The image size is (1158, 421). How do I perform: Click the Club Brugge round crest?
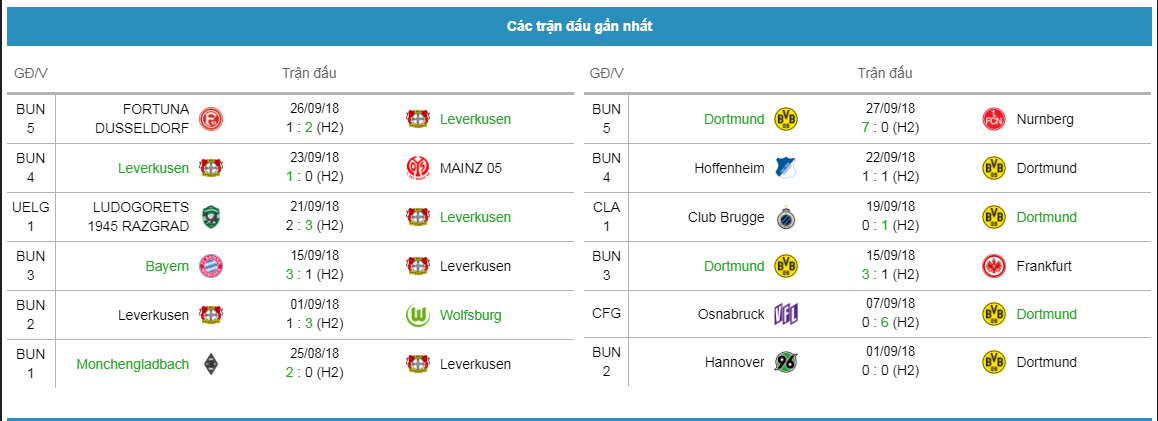(x=786, y=217)
